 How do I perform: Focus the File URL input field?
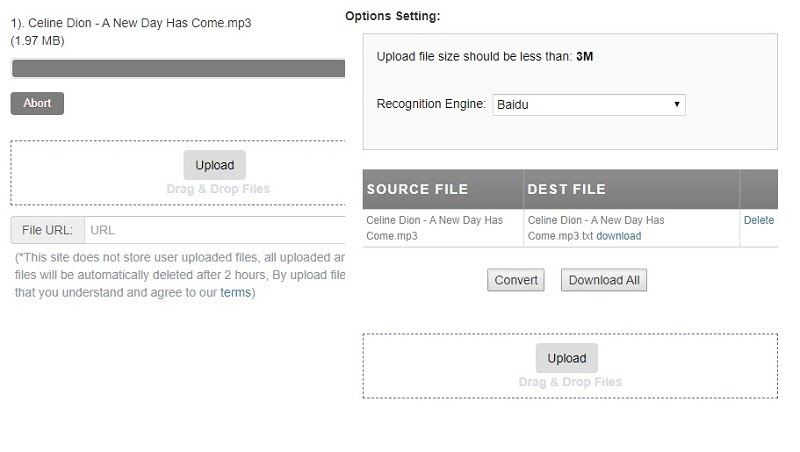point(215,230)
